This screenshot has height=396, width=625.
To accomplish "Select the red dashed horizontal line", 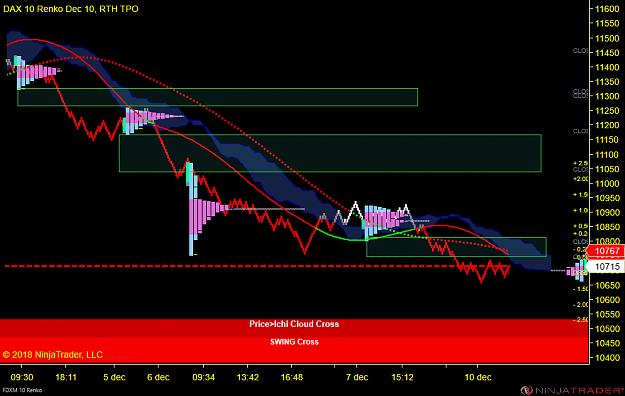I will 257,266.
